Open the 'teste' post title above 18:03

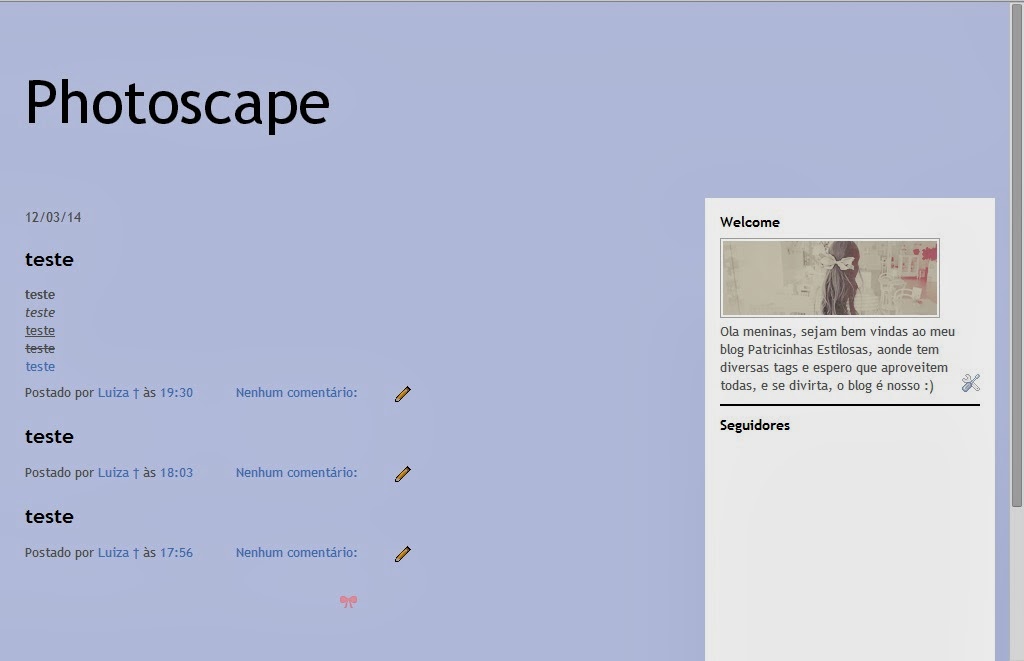click(x=50, y=436)
